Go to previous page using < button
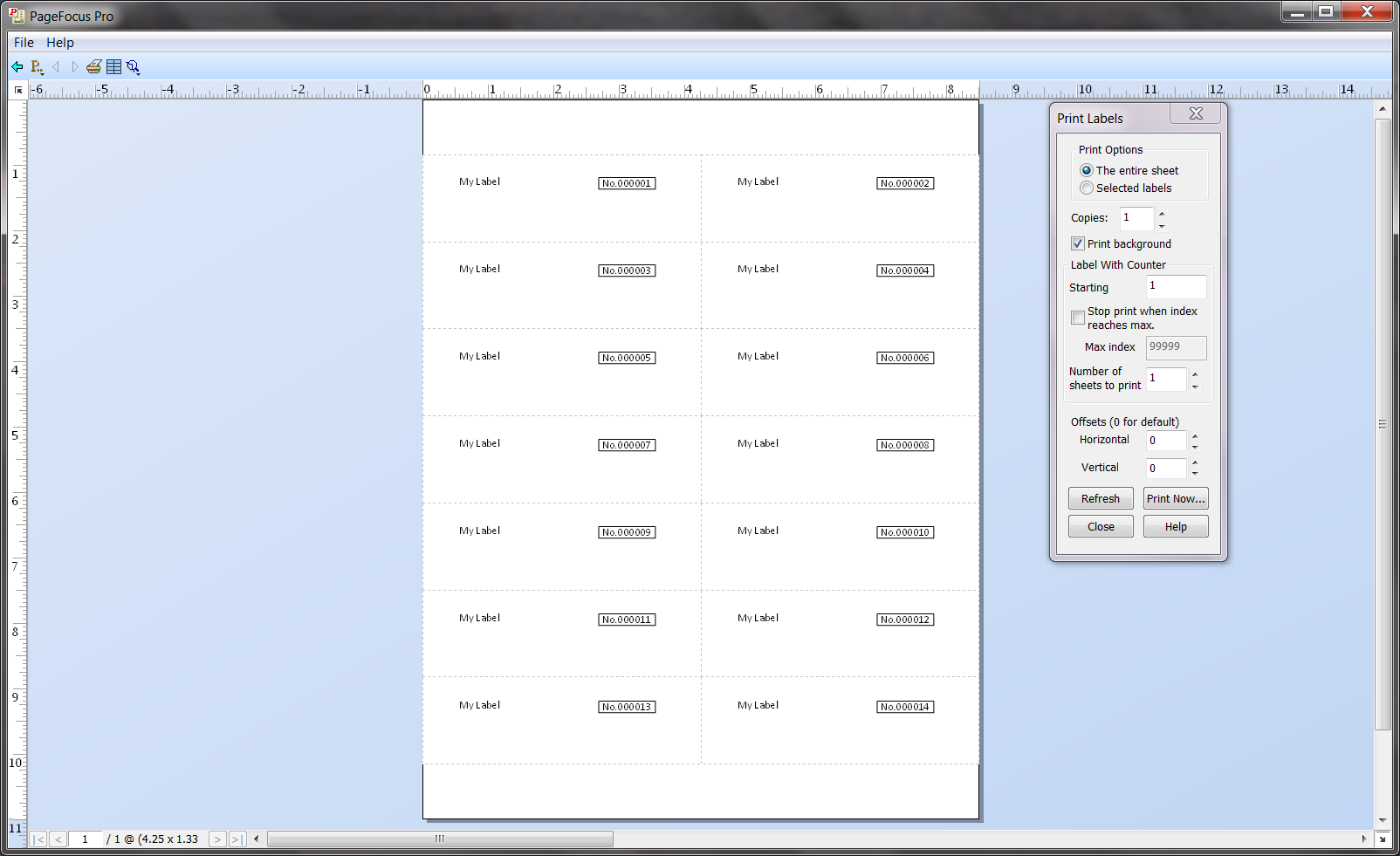 [58, 839]
